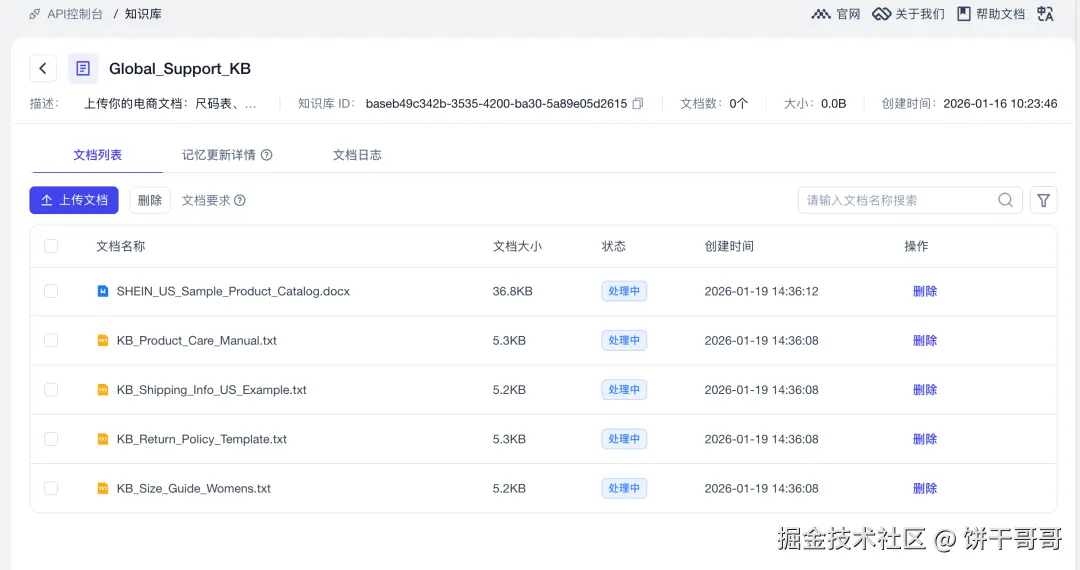Click the 状态 column header
Viewport: 1080px width, 570px height.
[614, 246]
